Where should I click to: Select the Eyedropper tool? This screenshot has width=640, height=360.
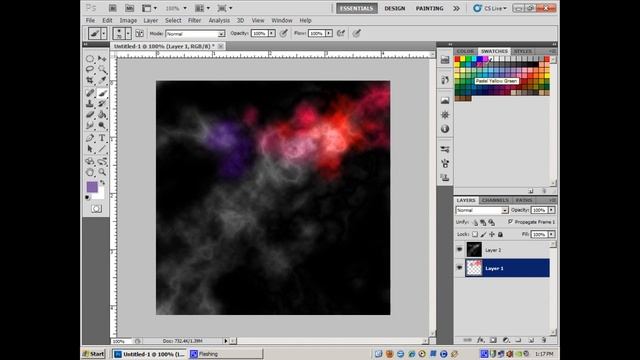[x=102, y=80]
